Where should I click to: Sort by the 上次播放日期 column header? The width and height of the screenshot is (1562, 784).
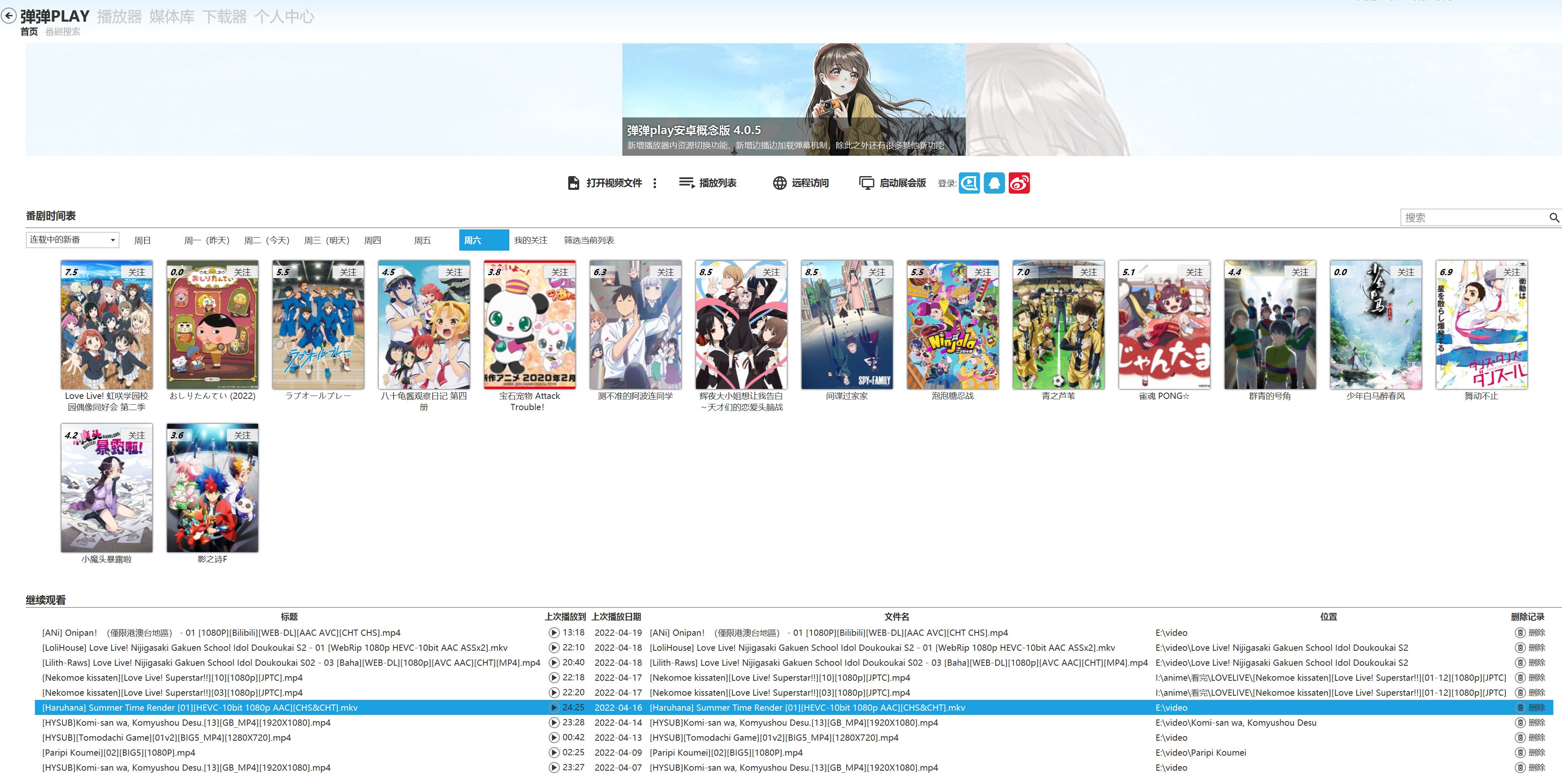[x=616, y=617]
